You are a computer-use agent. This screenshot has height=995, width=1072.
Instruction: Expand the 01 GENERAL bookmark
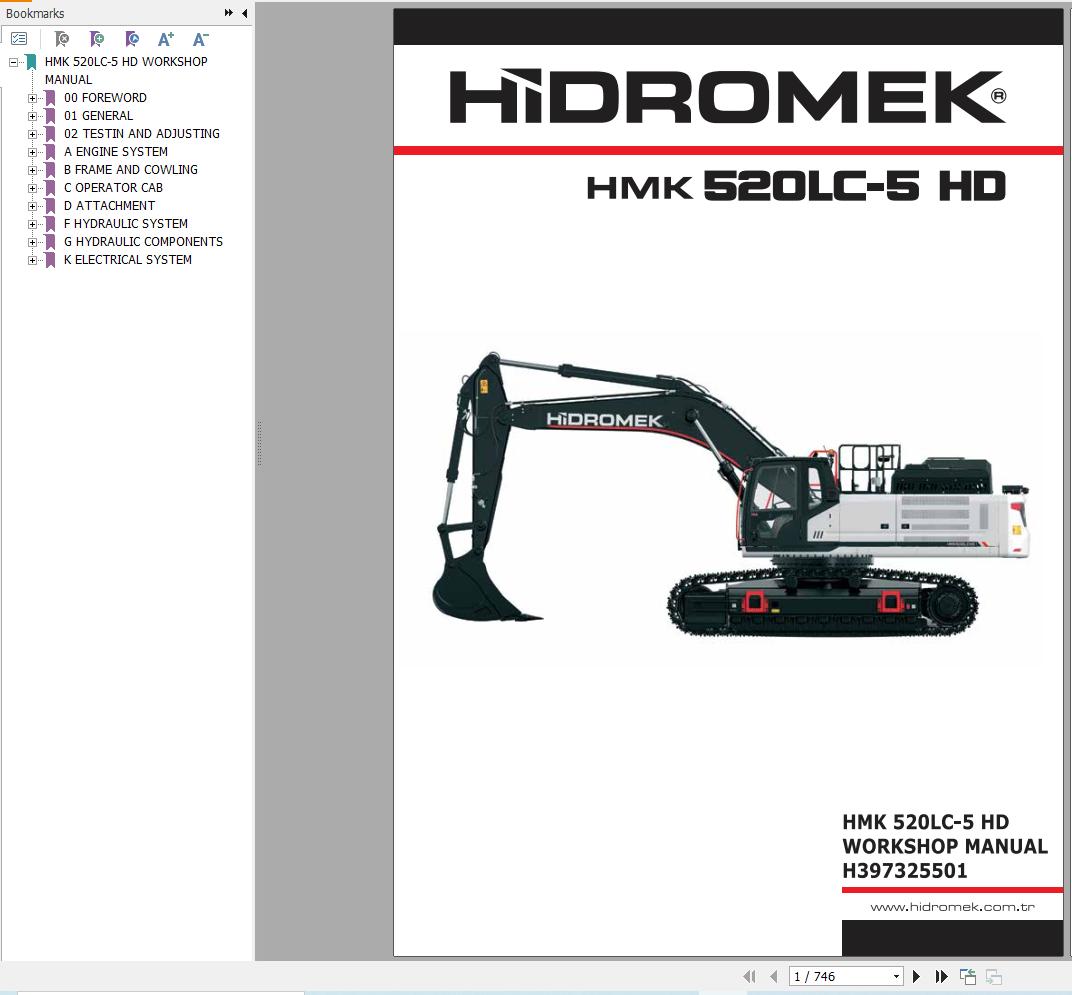pos(32,116)
